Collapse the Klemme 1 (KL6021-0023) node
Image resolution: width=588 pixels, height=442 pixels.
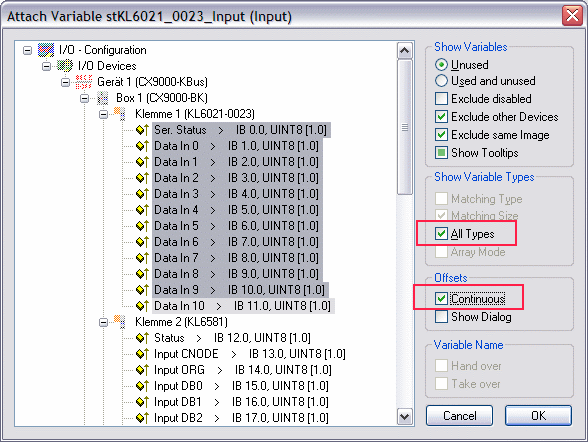pyautogui.click(x=103, y=114)
